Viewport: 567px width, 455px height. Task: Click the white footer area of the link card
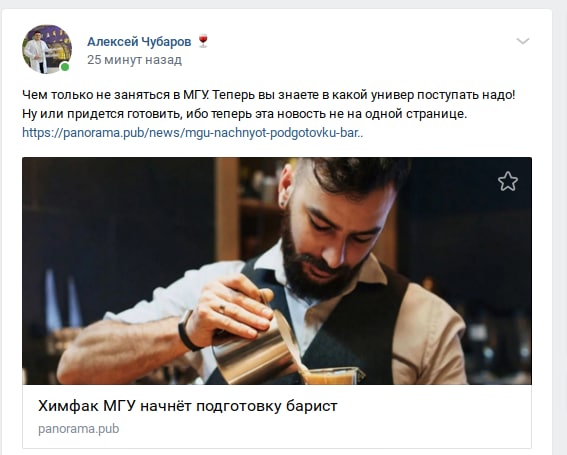[277, 416]
